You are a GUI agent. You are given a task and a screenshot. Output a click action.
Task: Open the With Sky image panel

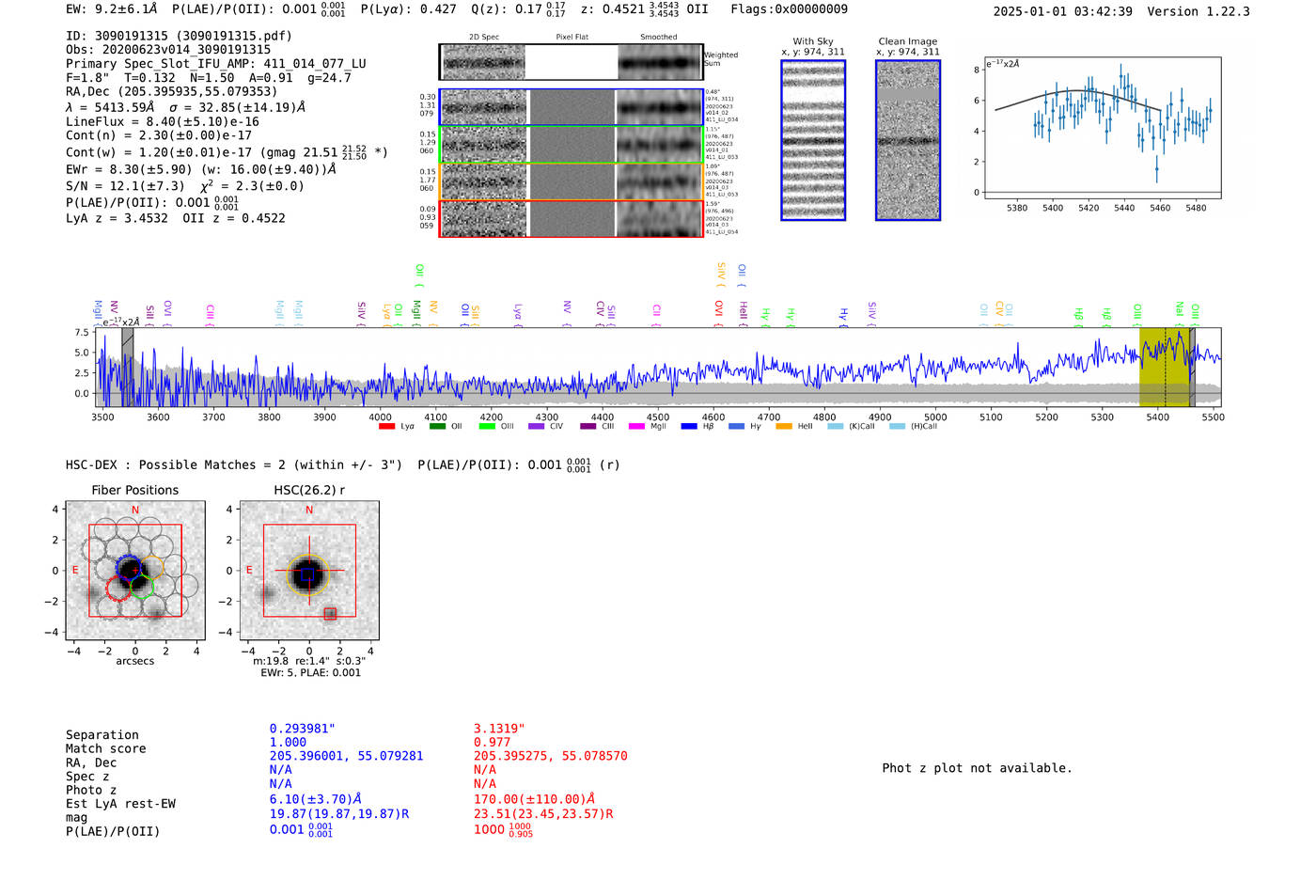click(813, 140)
